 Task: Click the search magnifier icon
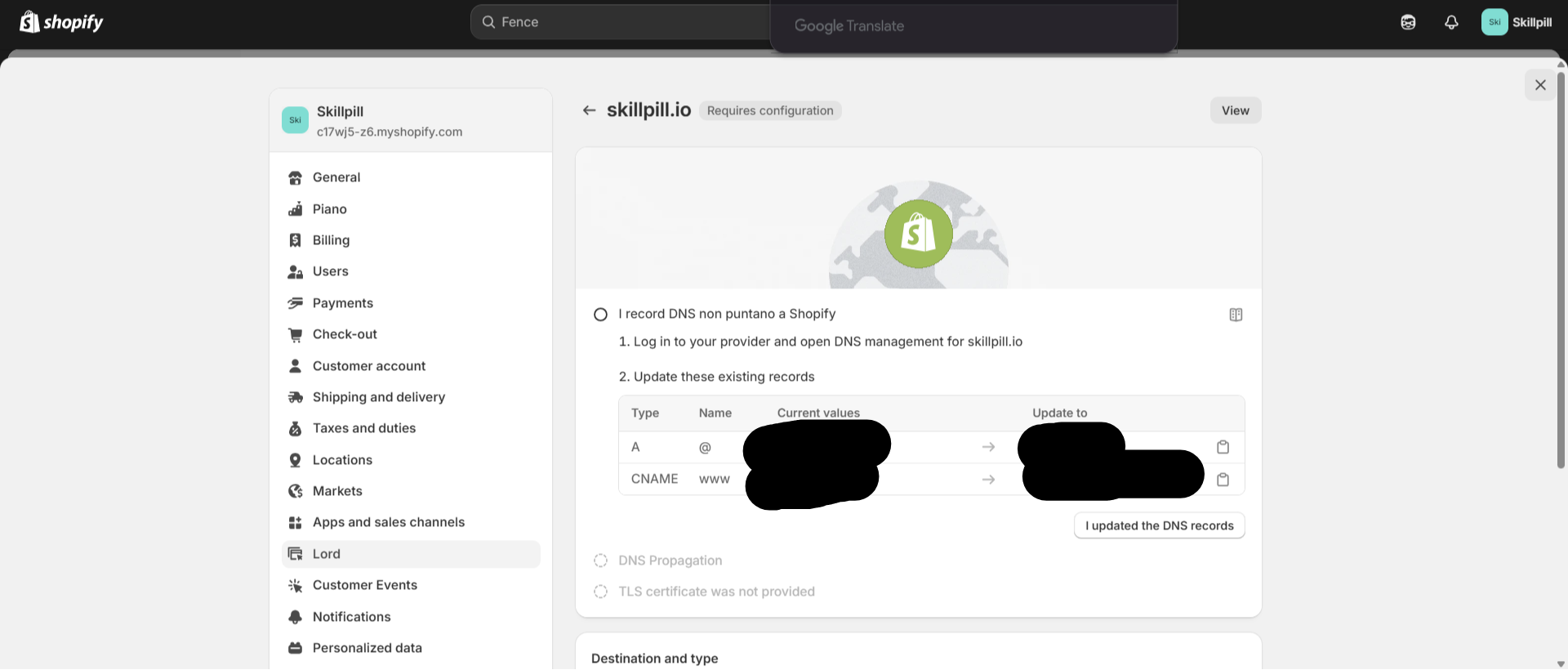click(488, 22)
